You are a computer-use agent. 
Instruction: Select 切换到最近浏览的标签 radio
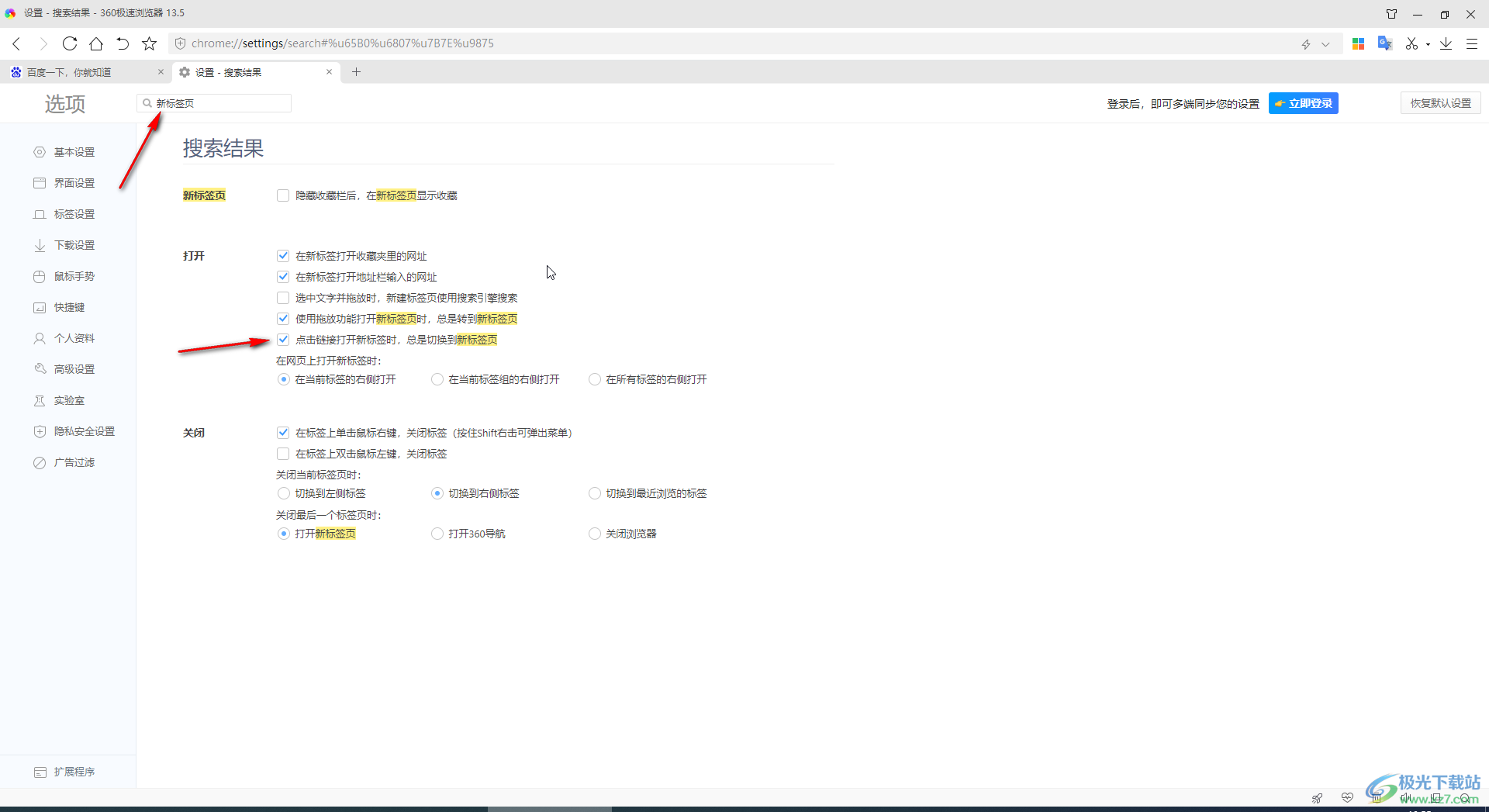[594, 493]
